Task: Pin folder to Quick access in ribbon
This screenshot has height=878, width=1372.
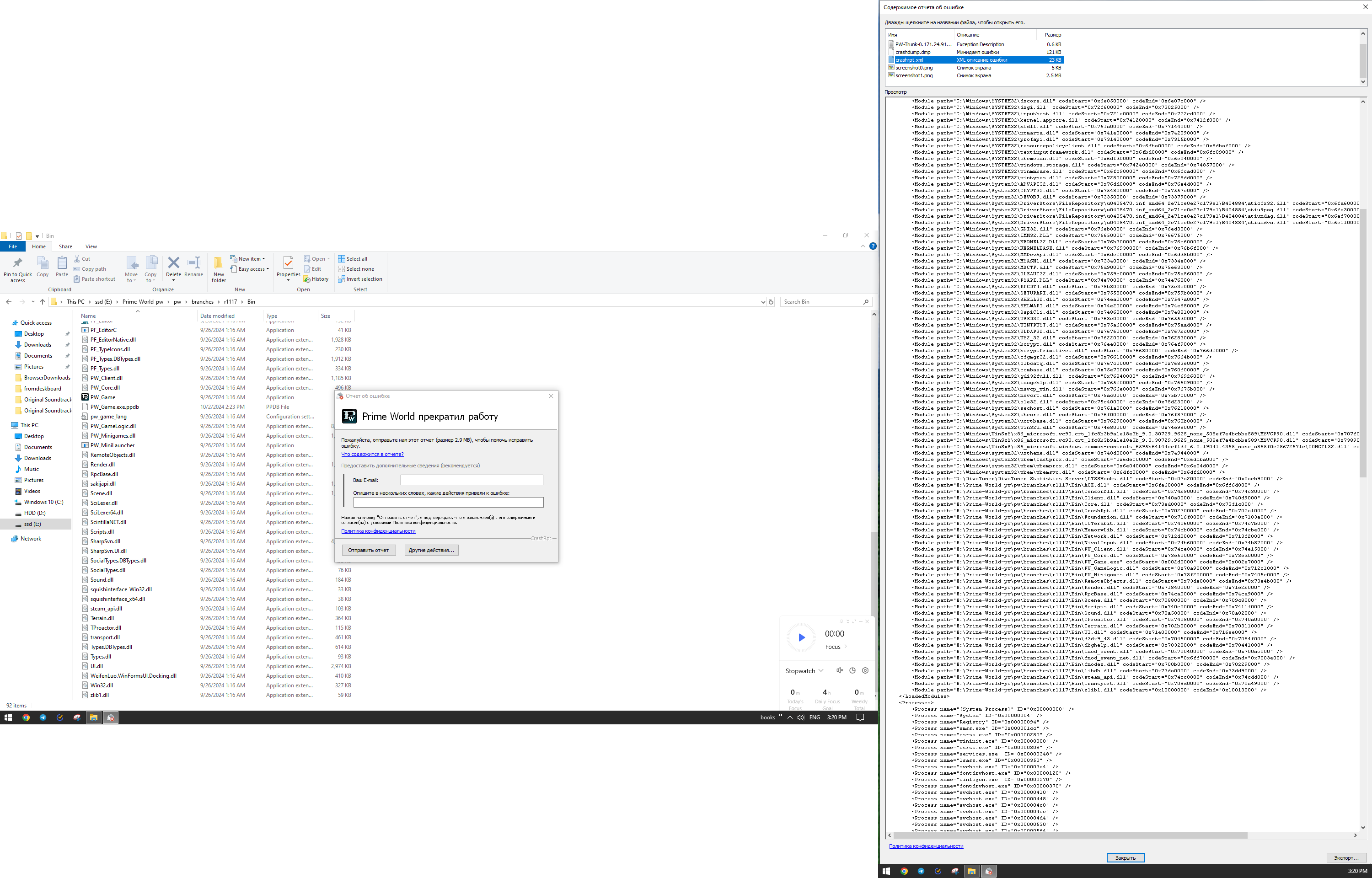Action: (18, 269)
